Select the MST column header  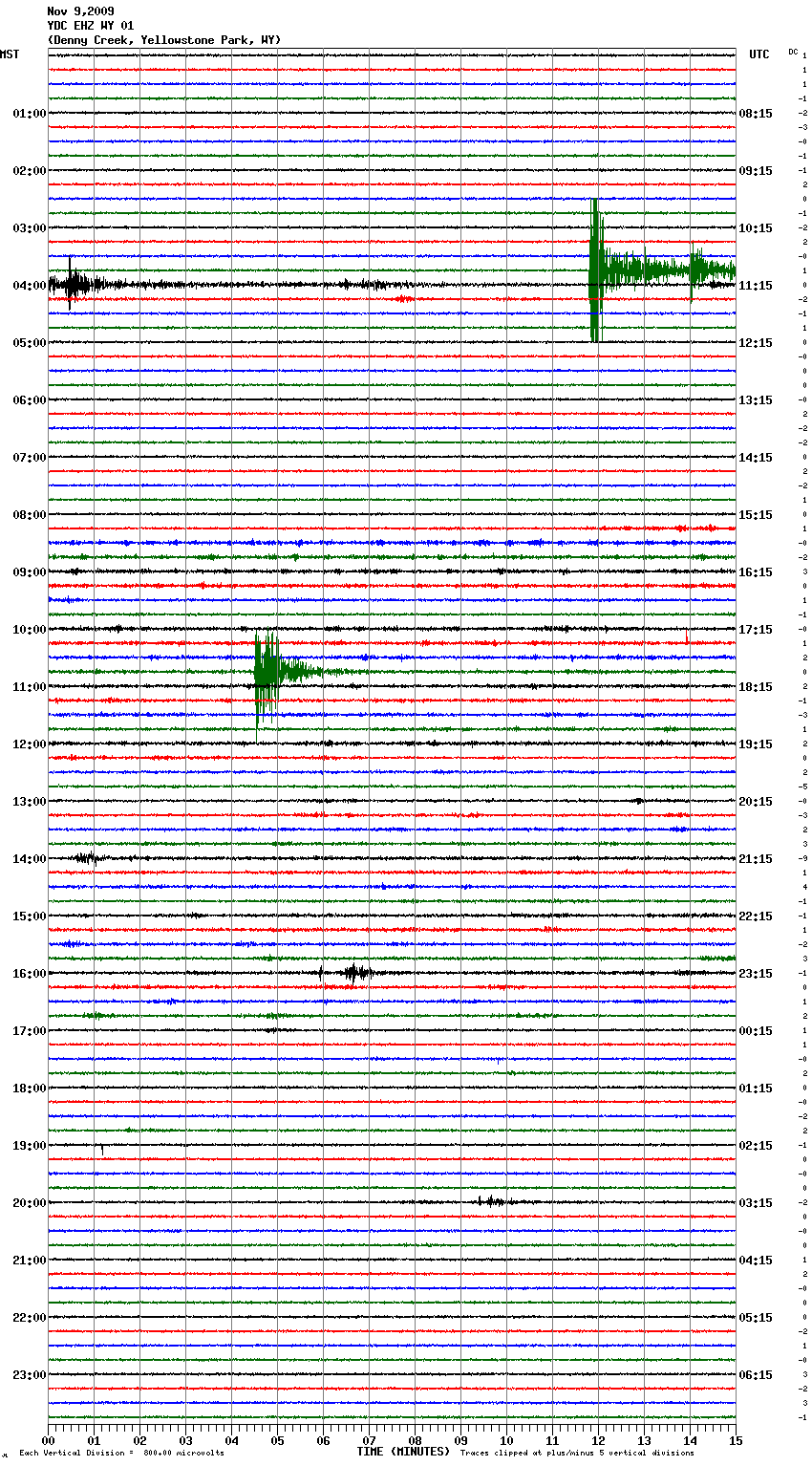click(10, 54)
